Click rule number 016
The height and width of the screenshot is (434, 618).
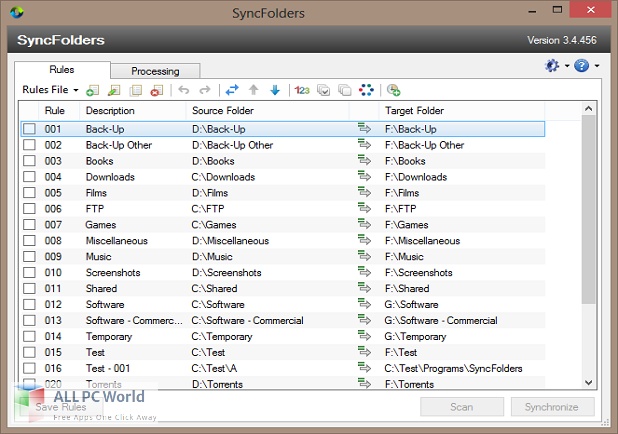[x=53, y=368]
